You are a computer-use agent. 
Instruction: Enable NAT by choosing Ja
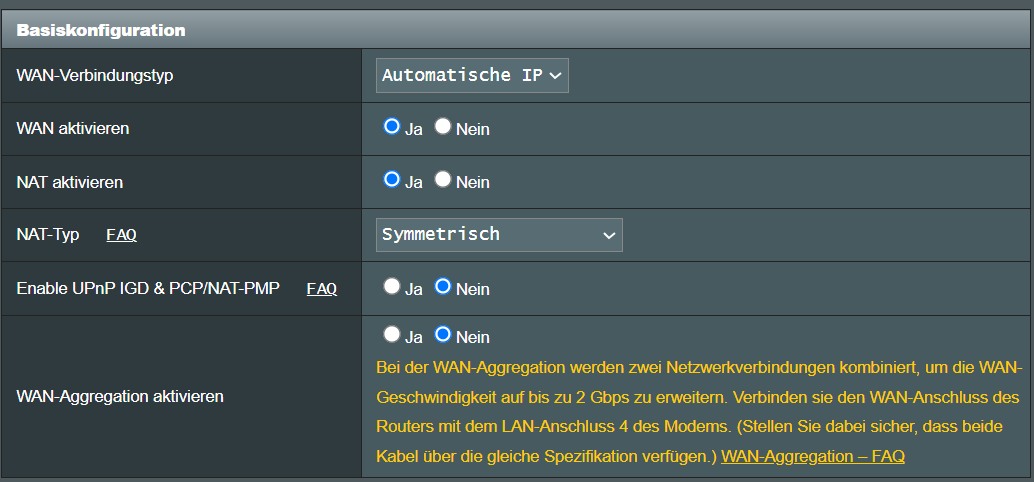pyautogui.click(x=392, y=179)
